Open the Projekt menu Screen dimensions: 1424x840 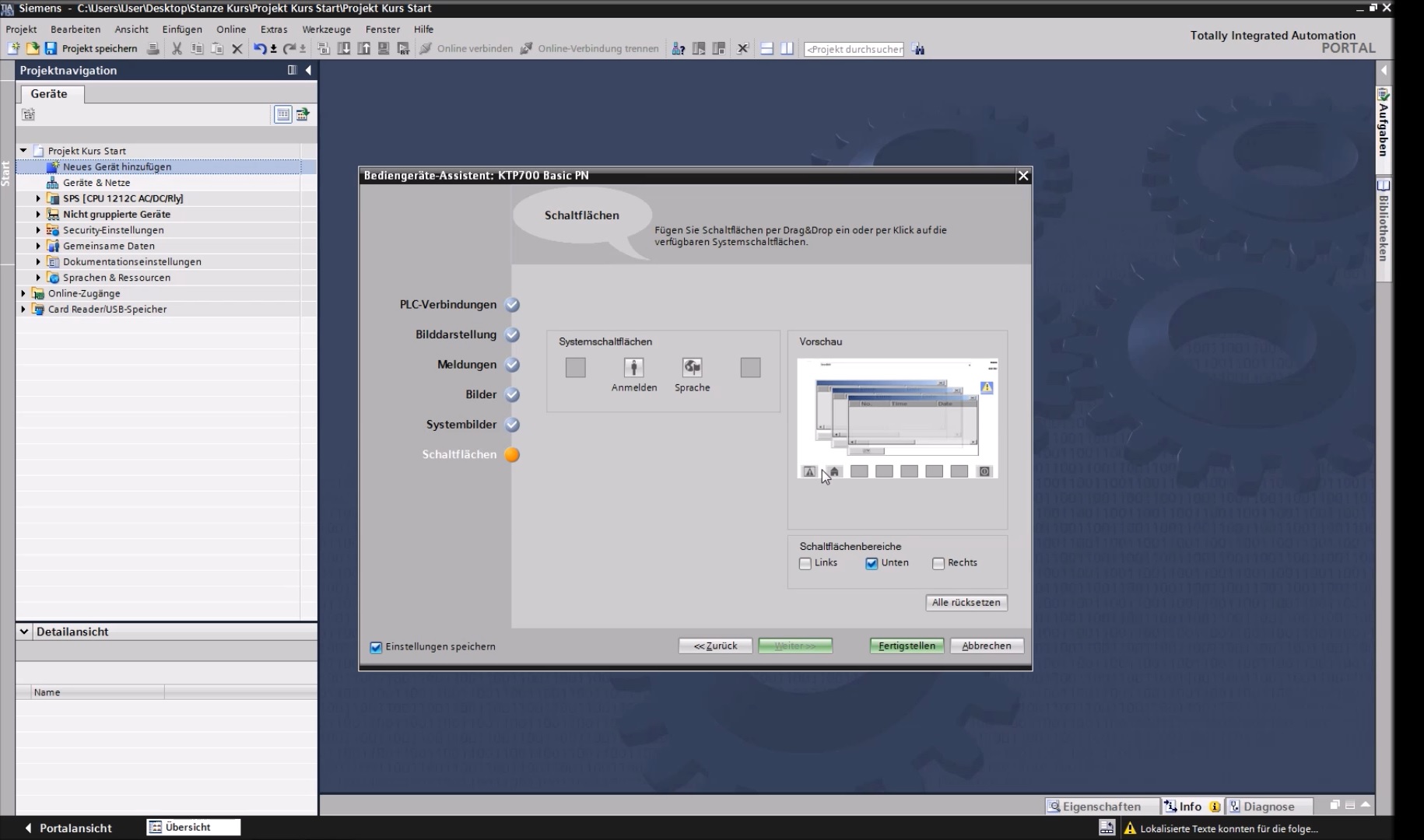tap(21, 29)
